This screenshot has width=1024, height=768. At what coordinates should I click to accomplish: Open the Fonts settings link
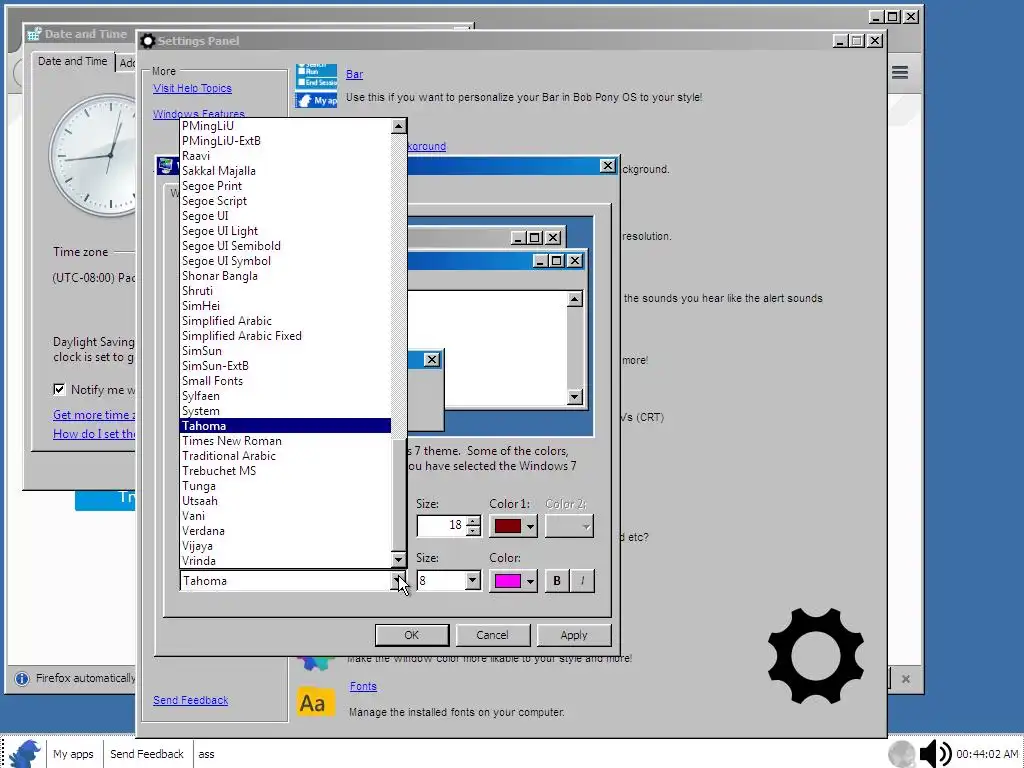pyautogui.click(x=363, y=686)
